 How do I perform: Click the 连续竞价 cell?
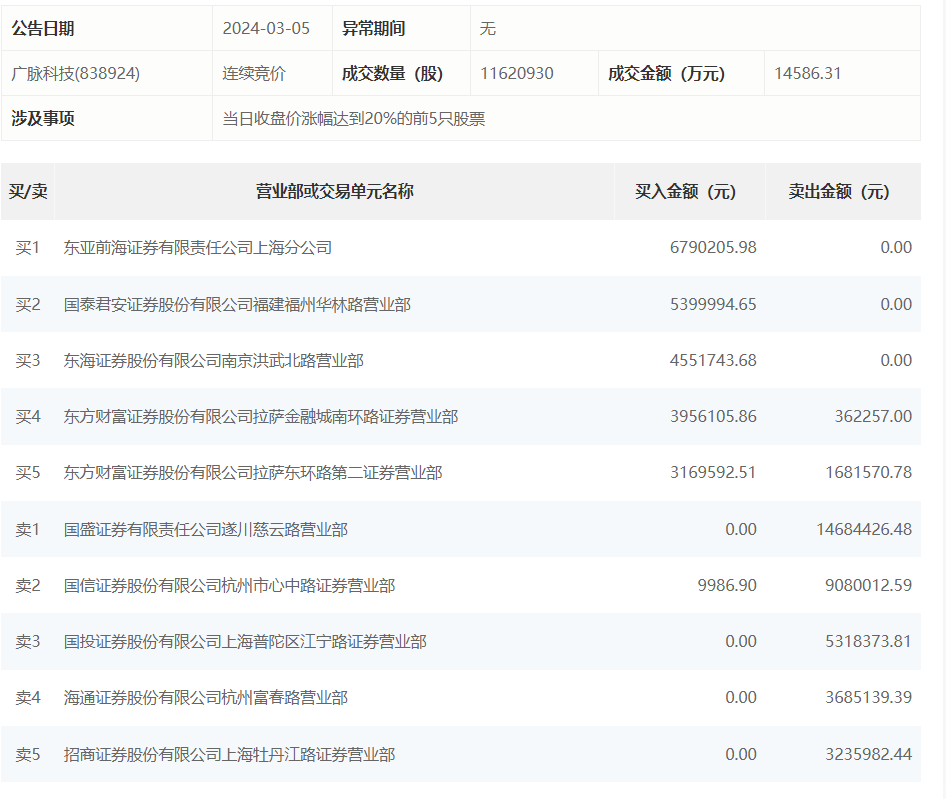[x=253, y=74]
